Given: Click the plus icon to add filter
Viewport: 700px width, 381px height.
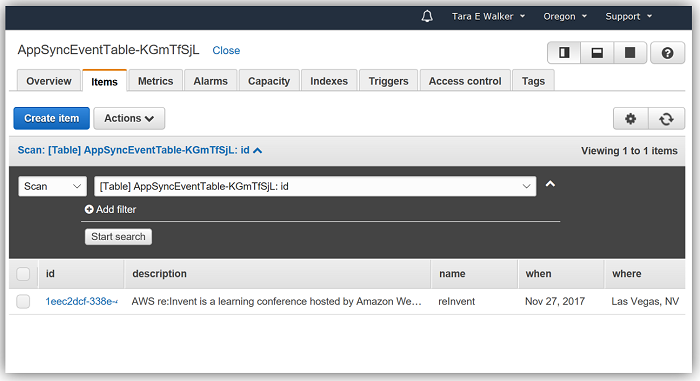Looking at the screenshot, I should click(x=89, y=209).
